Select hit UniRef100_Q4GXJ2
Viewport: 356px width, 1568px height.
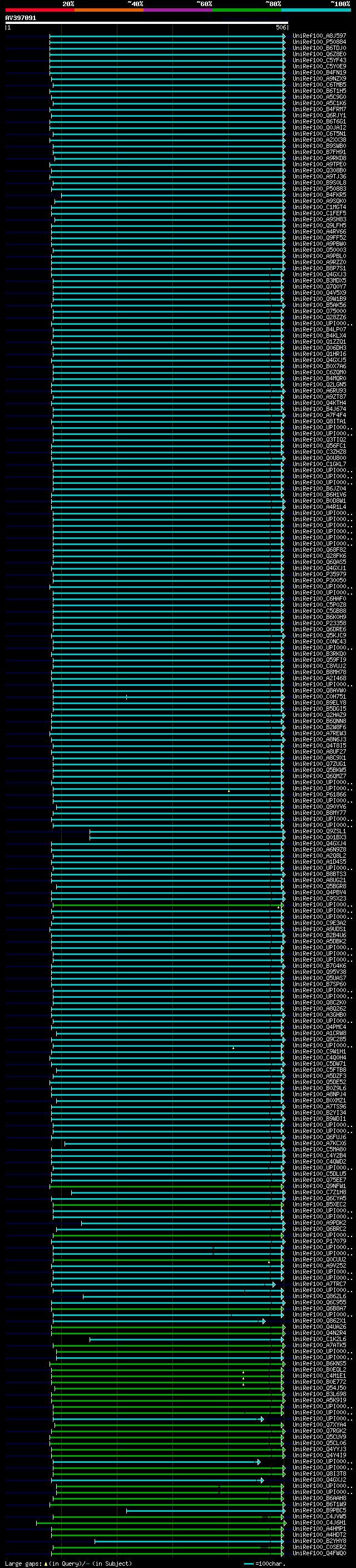(319, 1480)
